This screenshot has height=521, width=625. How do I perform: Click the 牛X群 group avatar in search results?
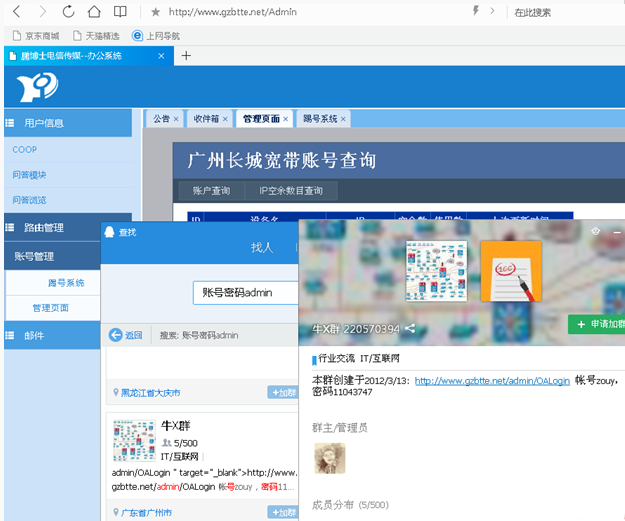133,440
